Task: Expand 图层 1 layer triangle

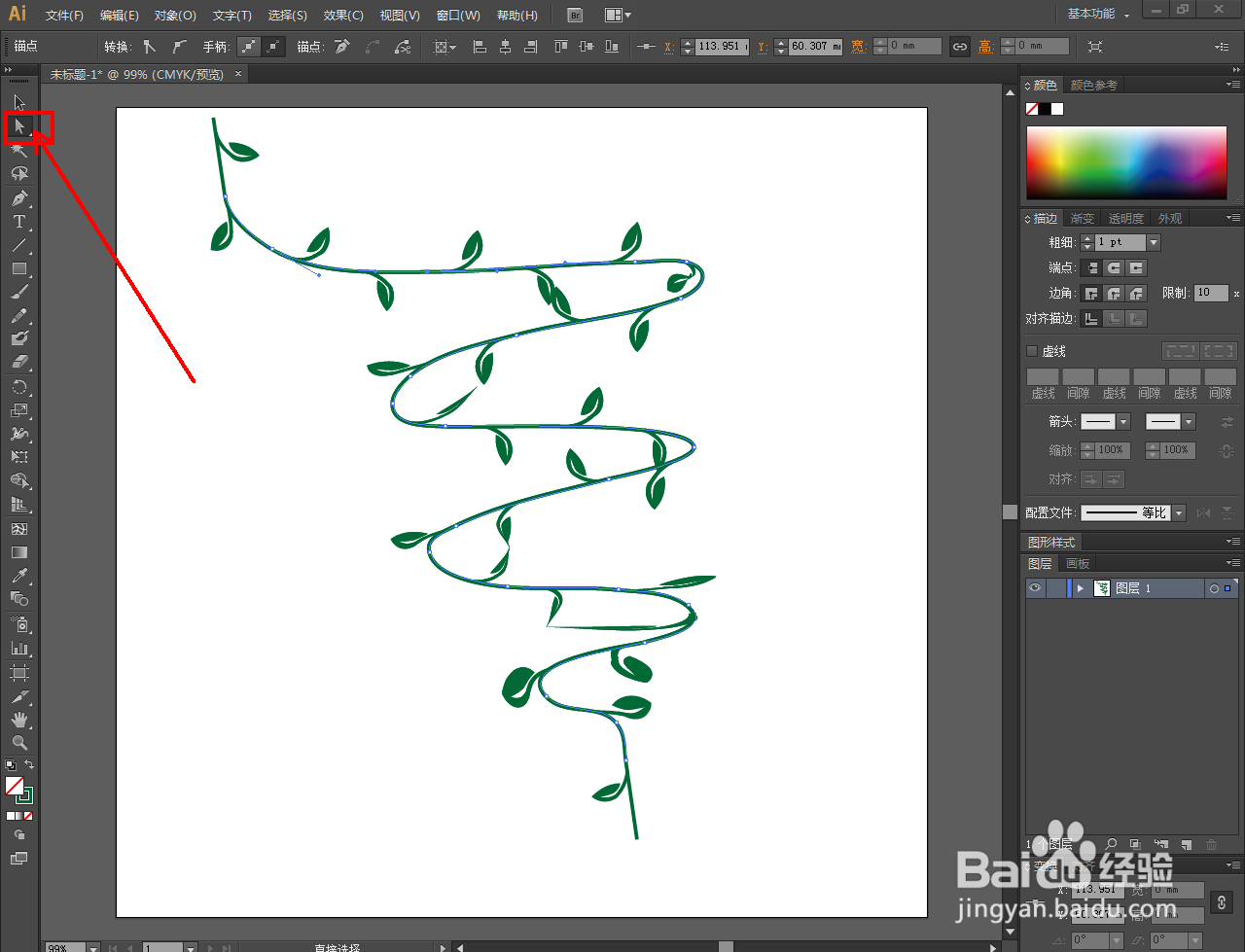Action: [1080, 588]
